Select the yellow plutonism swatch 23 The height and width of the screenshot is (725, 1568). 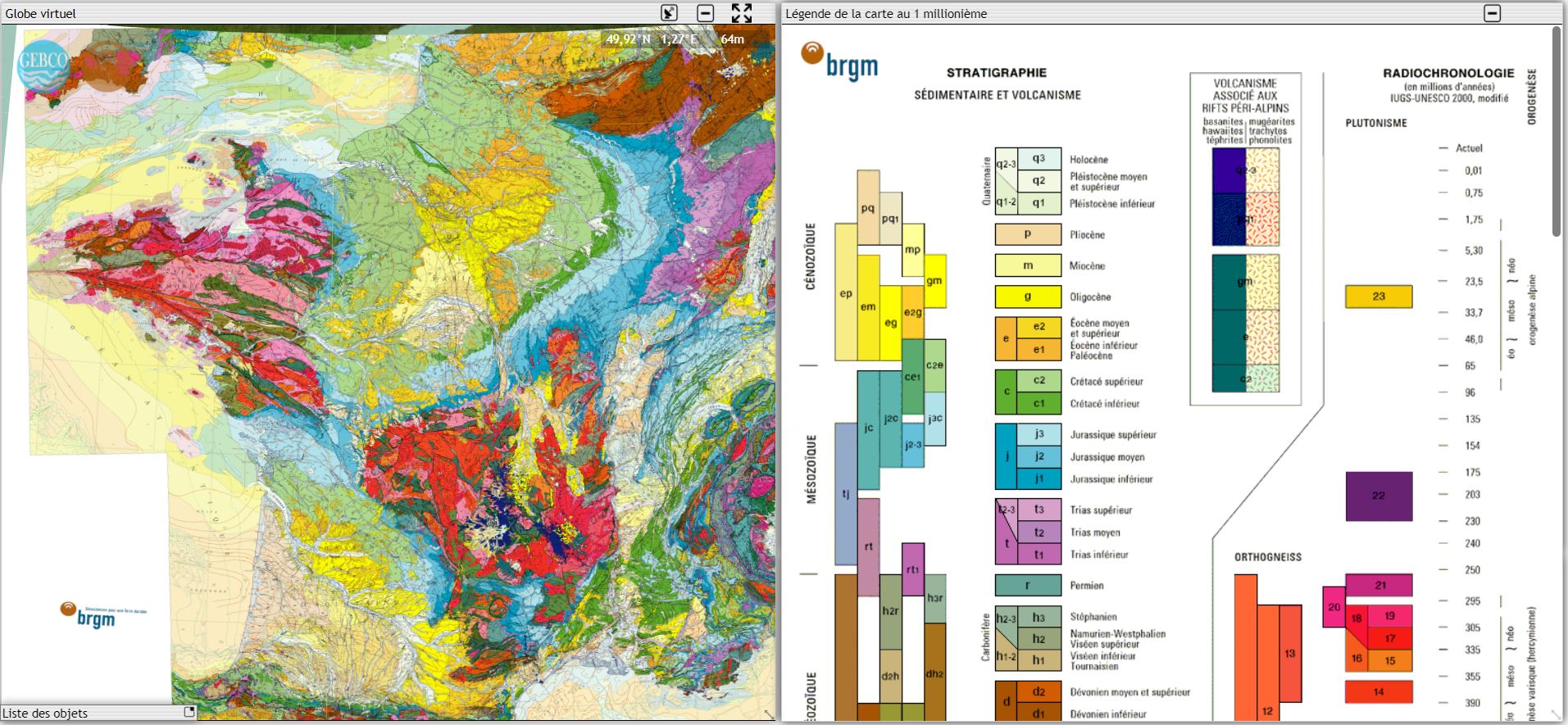click(1379, 297)
